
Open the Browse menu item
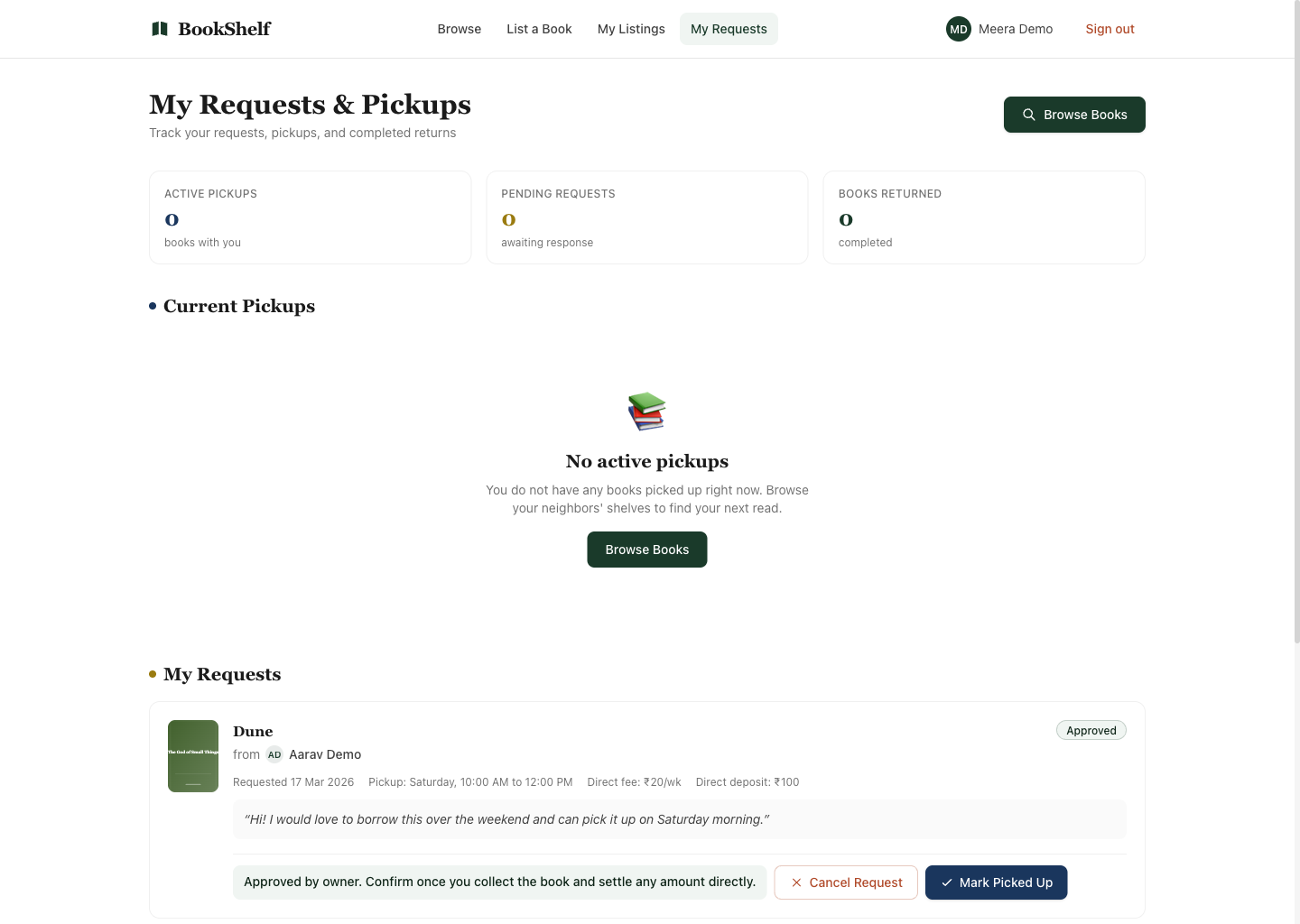459,29
